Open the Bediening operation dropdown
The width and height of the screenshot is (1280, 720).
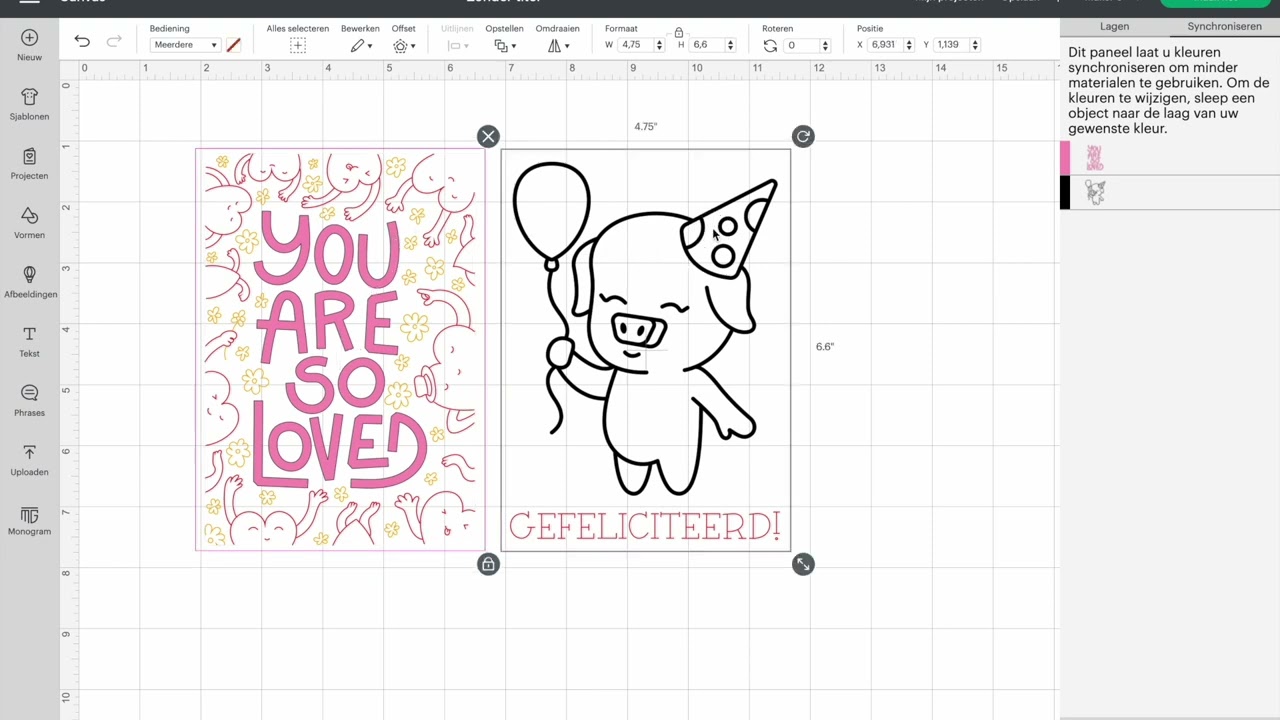click(x=185, y=45)
